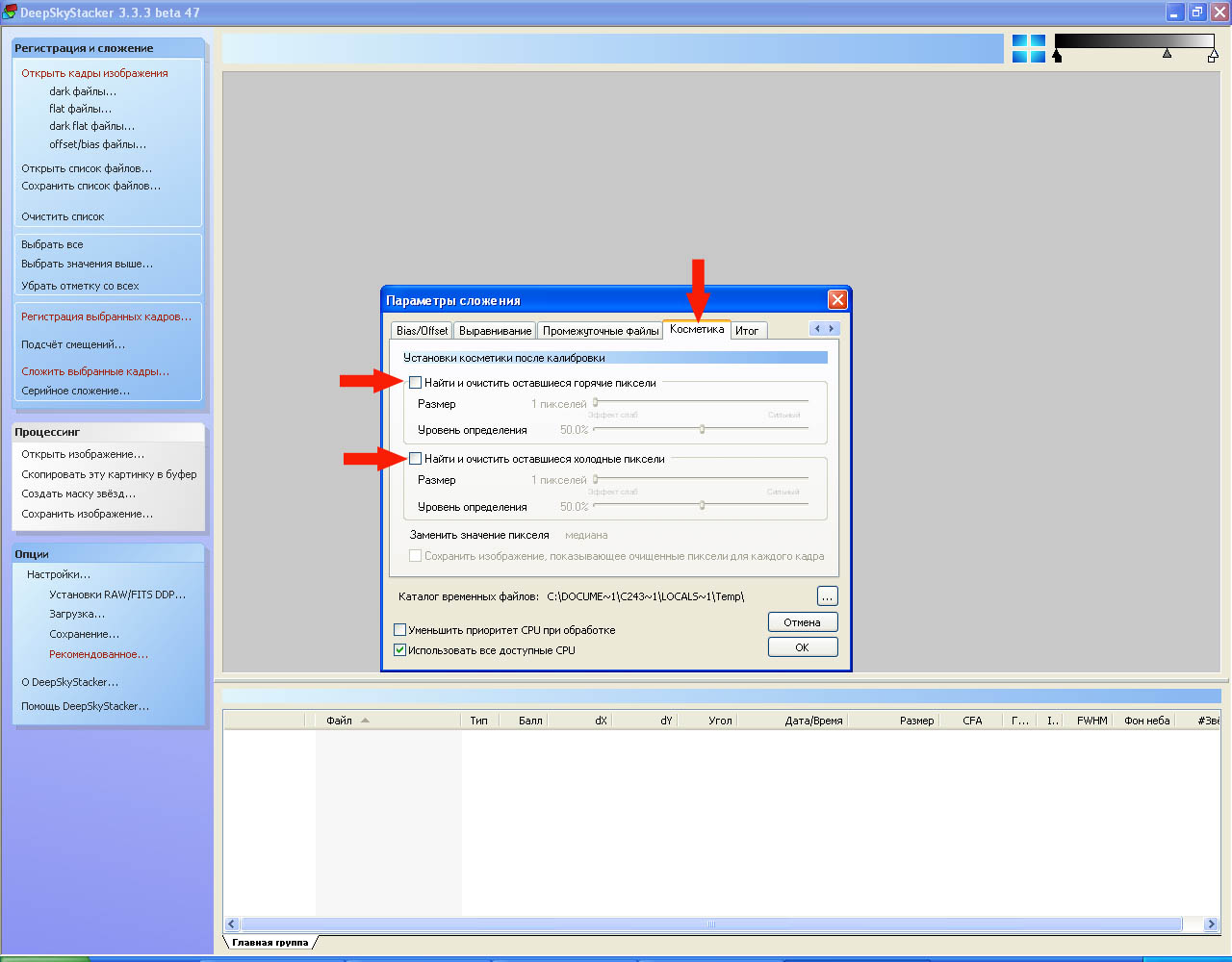Click the four-squares view icon in top bar
Screen dimensions: 1232x962
1028,48
